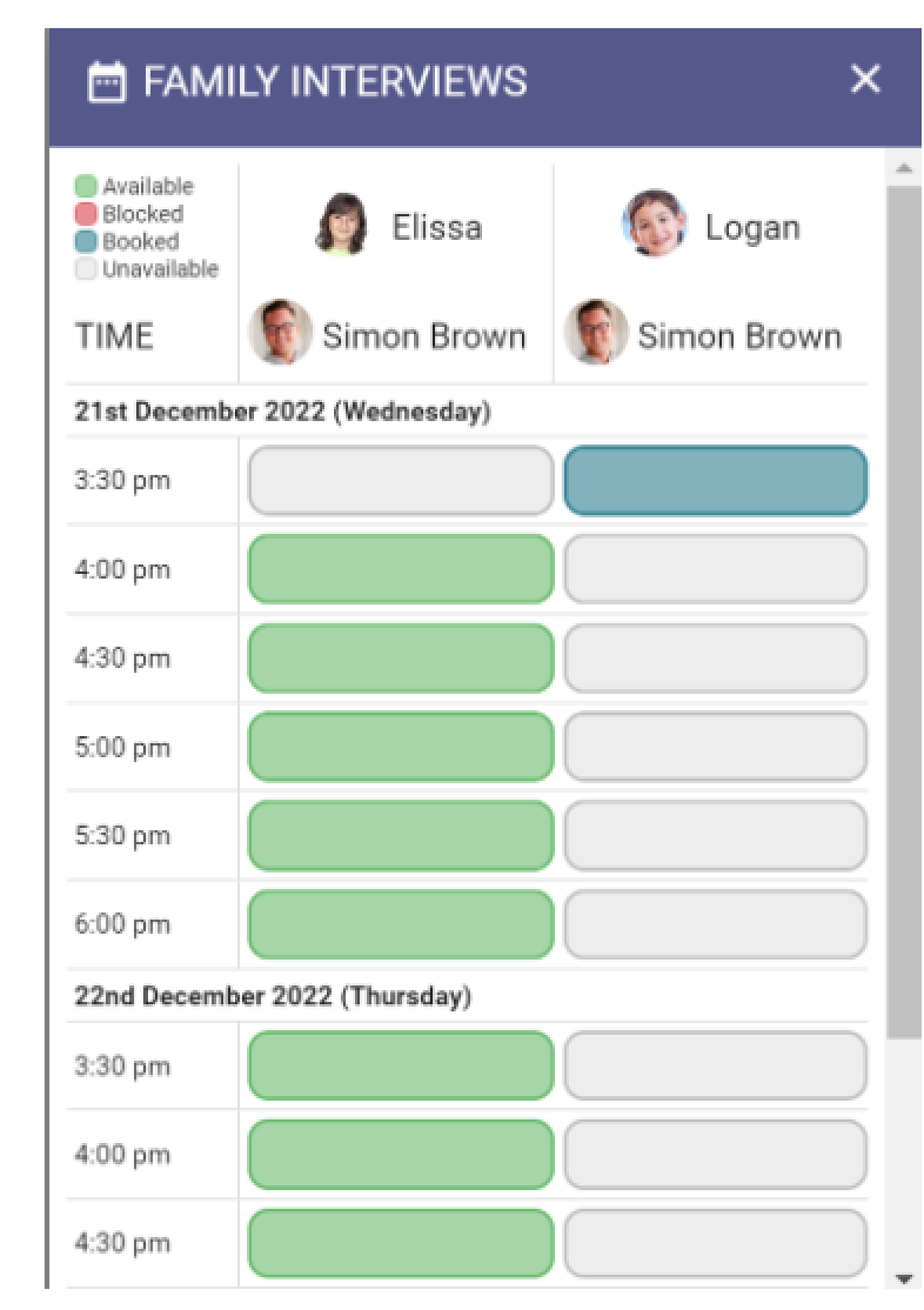Click Logan's profile photo
Image resolution: width=924 pixels, height=1310 pixels.
click(654, 223)
